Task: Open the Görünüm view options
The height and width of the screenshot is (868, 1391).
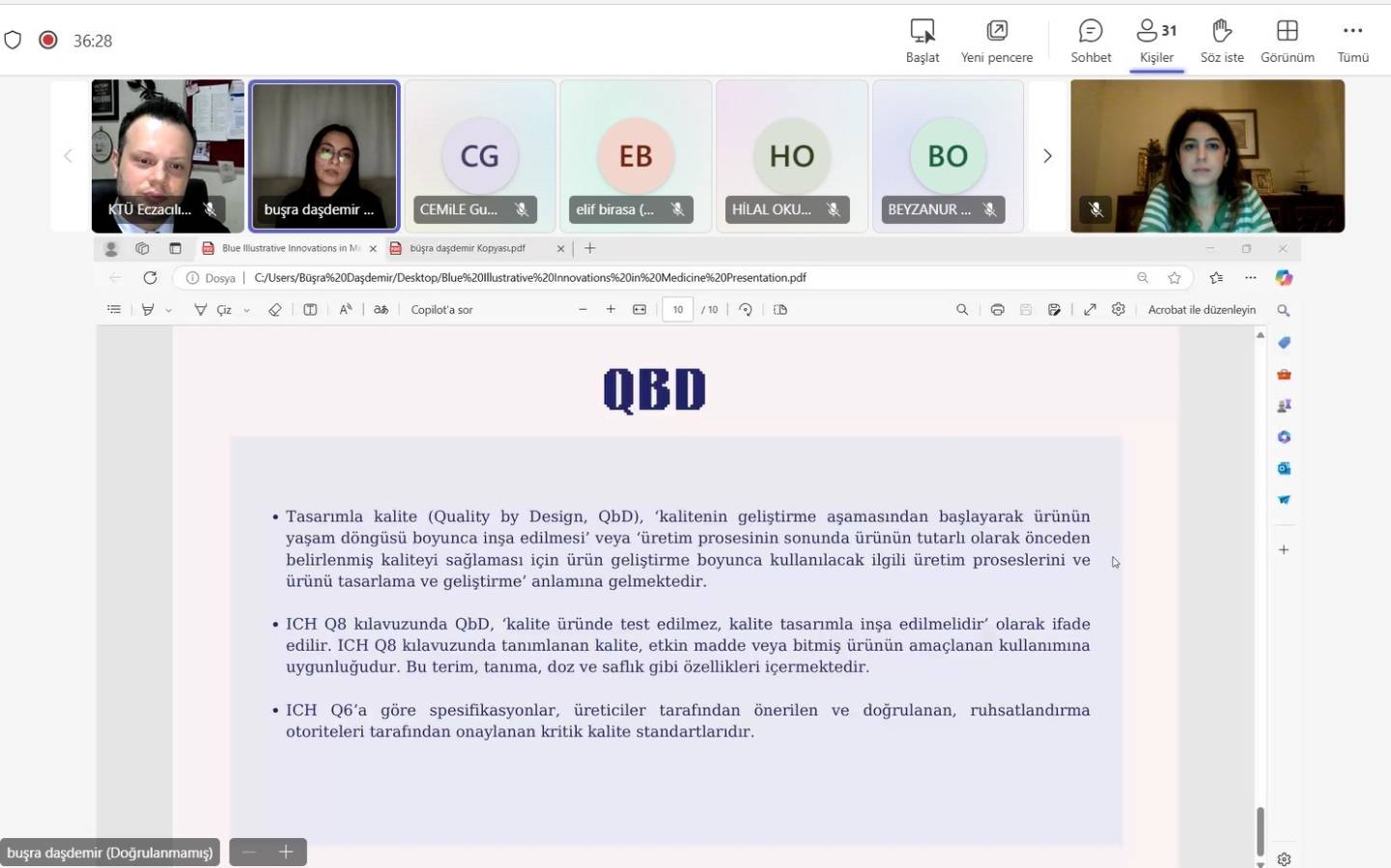Action: point(1287,42)
